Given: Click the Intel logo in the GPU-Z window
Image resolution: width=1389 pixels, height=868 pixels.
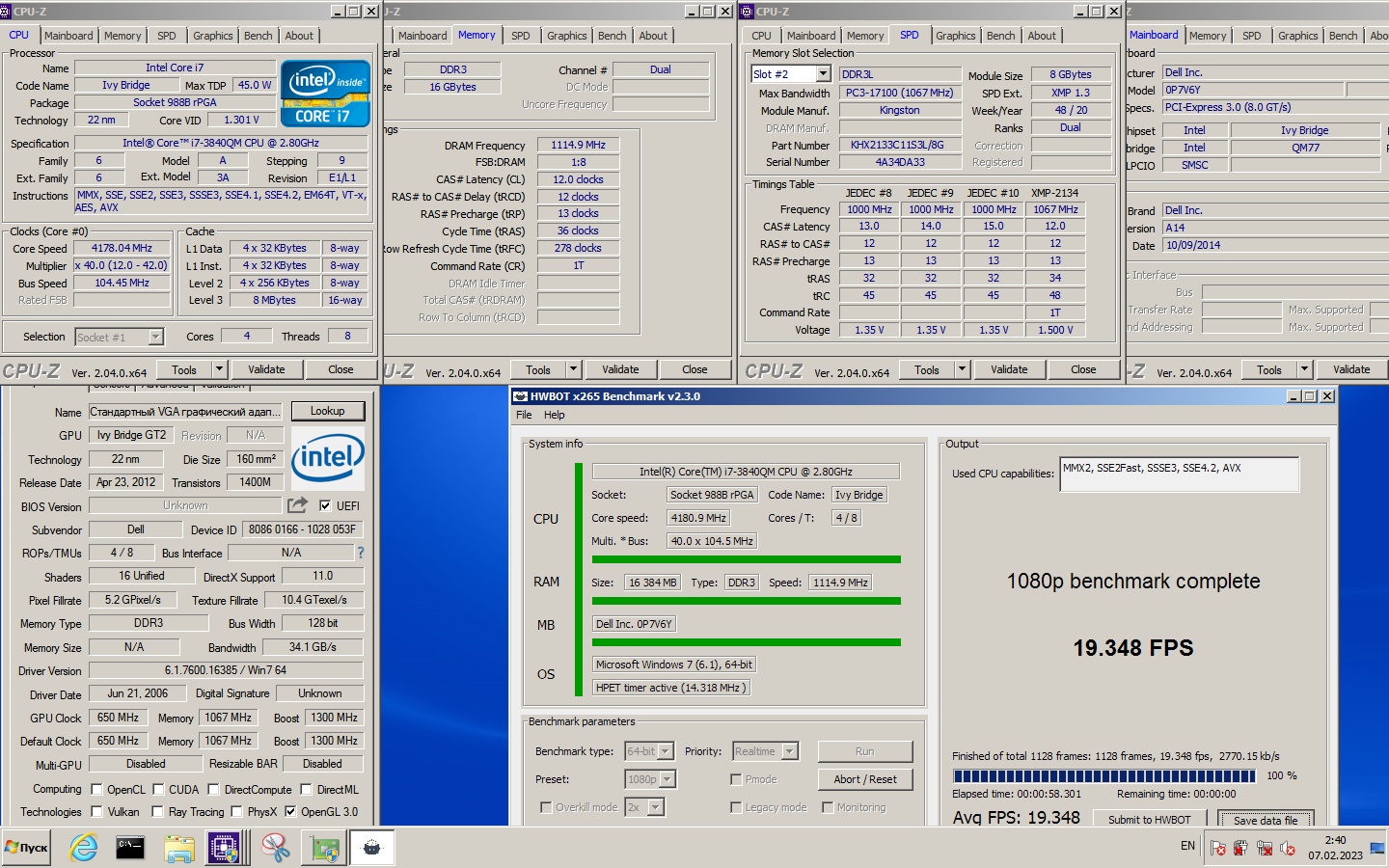Looking at the screenshot, I should click(x=328, y=458).
